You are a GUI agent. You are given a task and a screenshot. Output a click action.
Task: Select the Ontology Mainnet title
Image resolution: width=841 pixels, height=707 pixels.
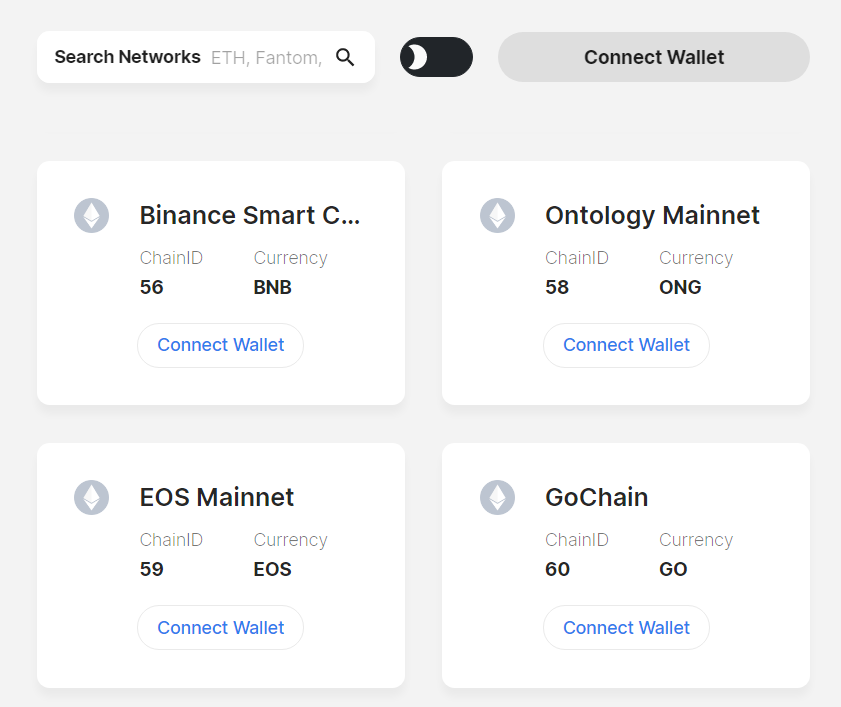[652, 215]
